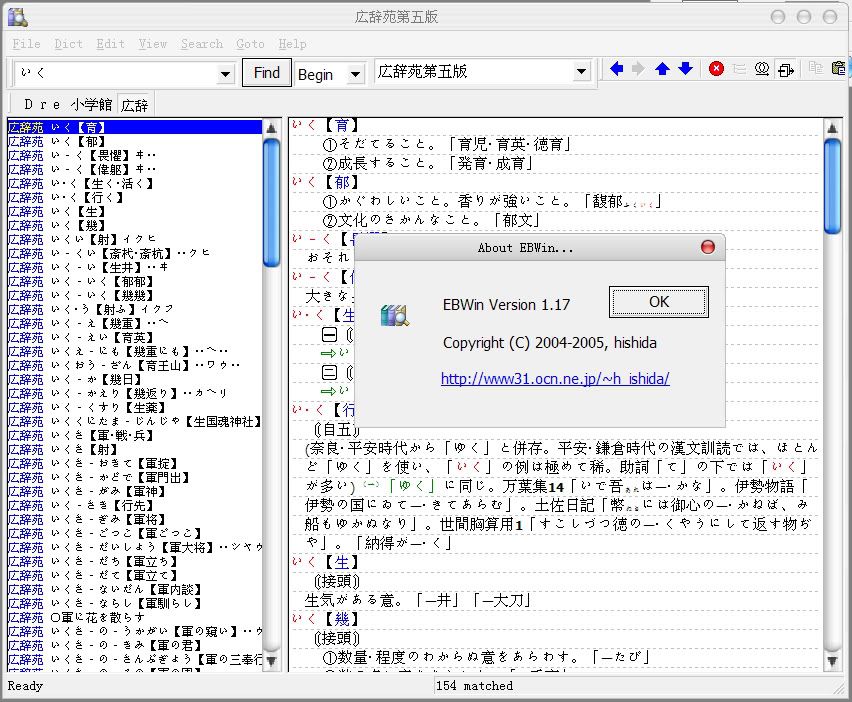The height and width of the screenshot is (702, 852).
Task: Select the いくい【射】 result row
Action: coord(135,240)
